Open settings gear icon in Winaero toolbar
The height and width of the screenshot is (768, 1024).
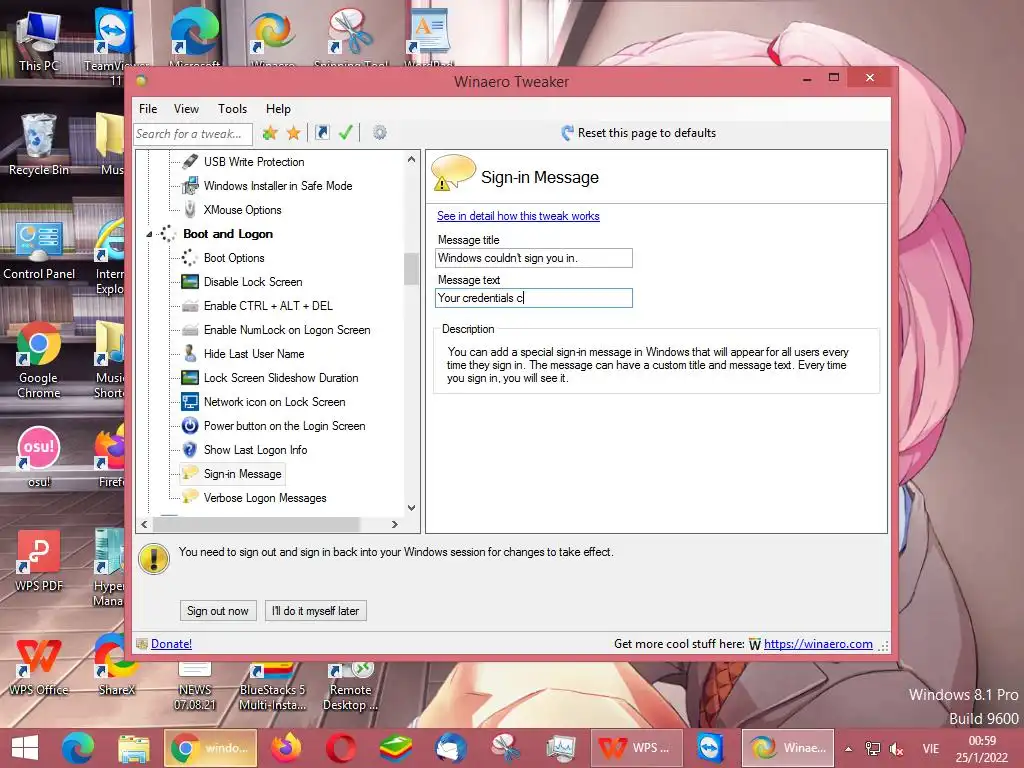379,133
